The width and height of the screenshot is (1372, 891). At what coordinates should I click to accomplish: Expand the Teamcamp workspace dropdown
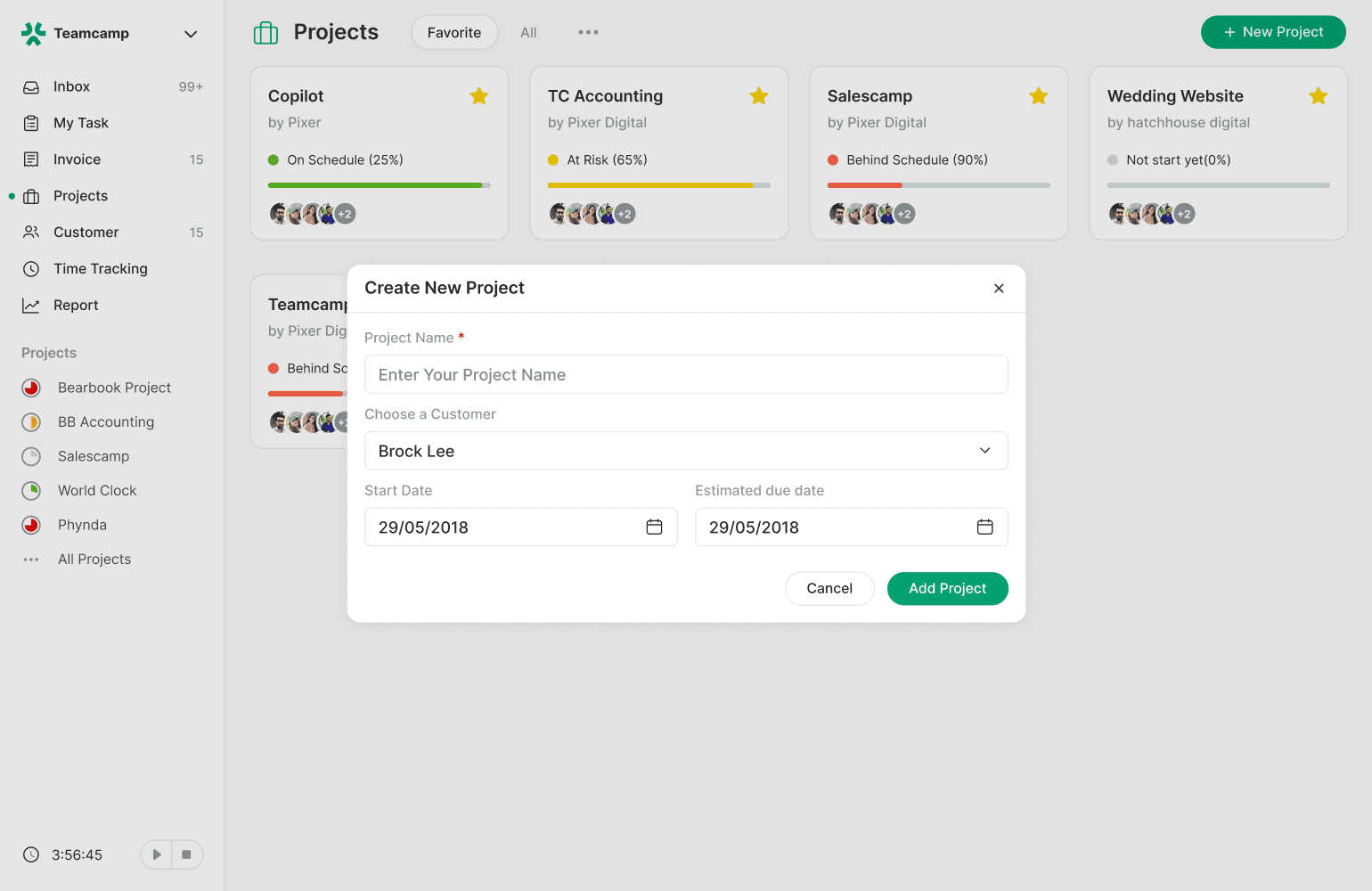point(191,34)
